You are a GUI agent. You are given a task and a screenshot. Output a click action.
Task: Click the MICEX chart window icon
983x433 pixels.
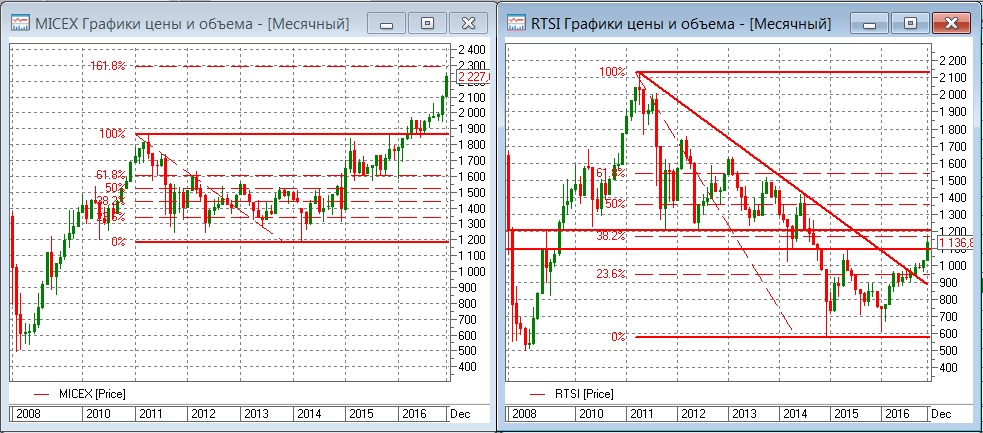[x=19, y=22]
